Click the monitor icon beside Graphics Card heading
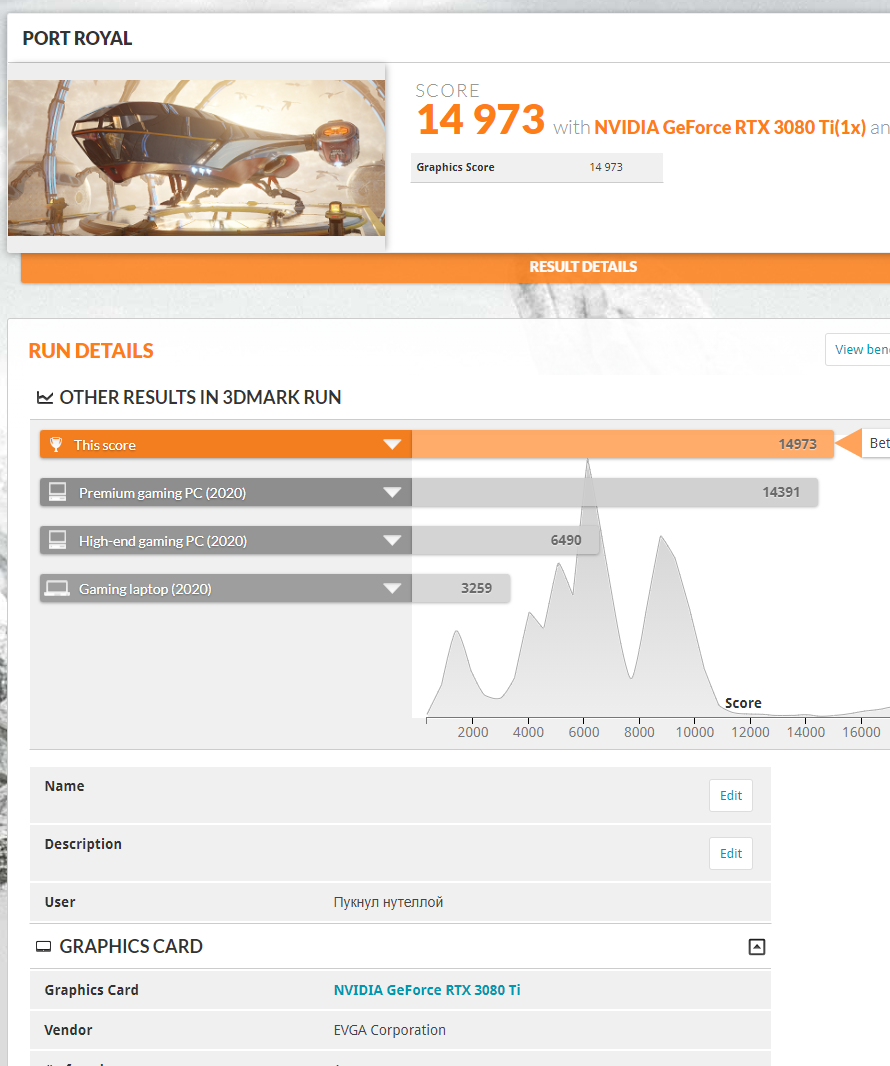Viewport: 890px width, 1066px height. [44, 946]
